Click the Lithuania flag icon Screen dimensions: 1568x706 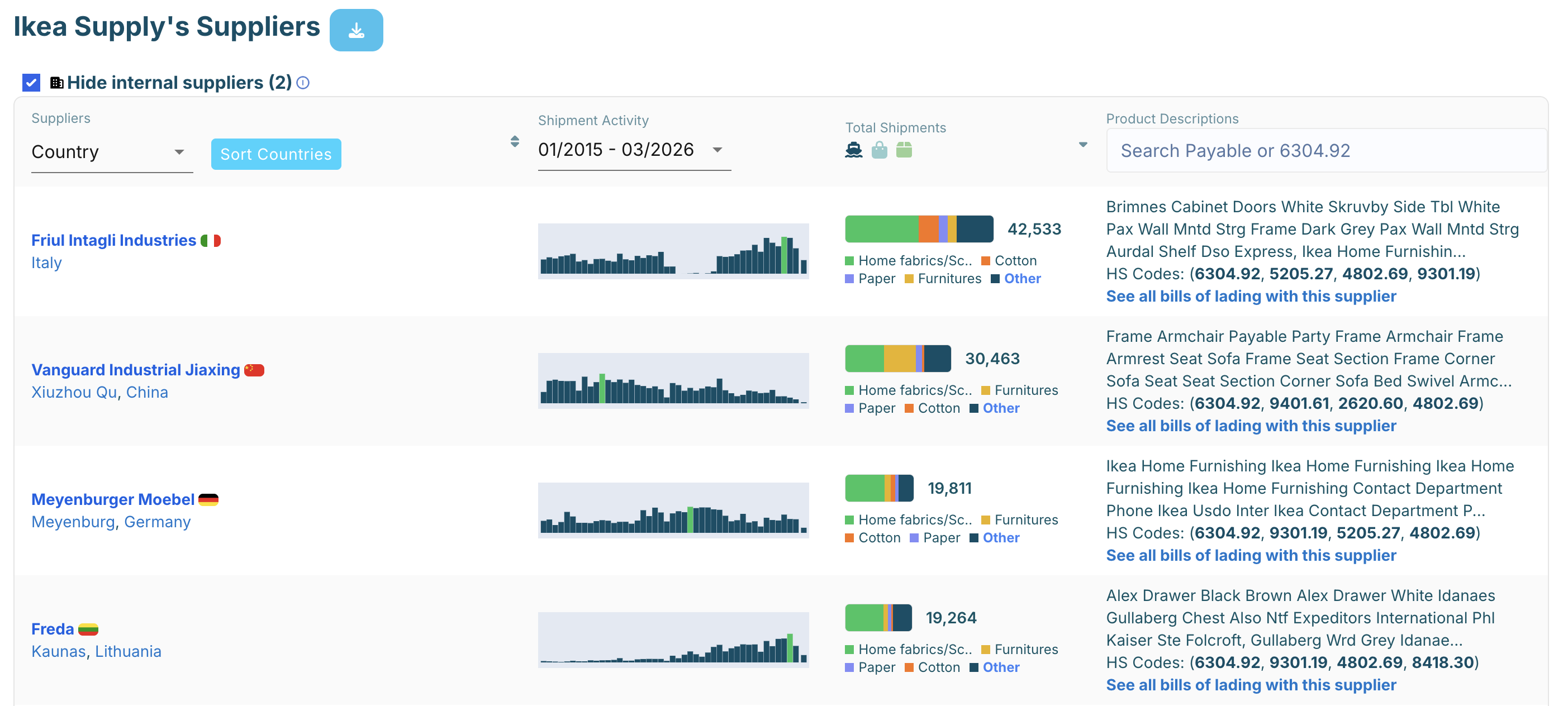point(88,629)
